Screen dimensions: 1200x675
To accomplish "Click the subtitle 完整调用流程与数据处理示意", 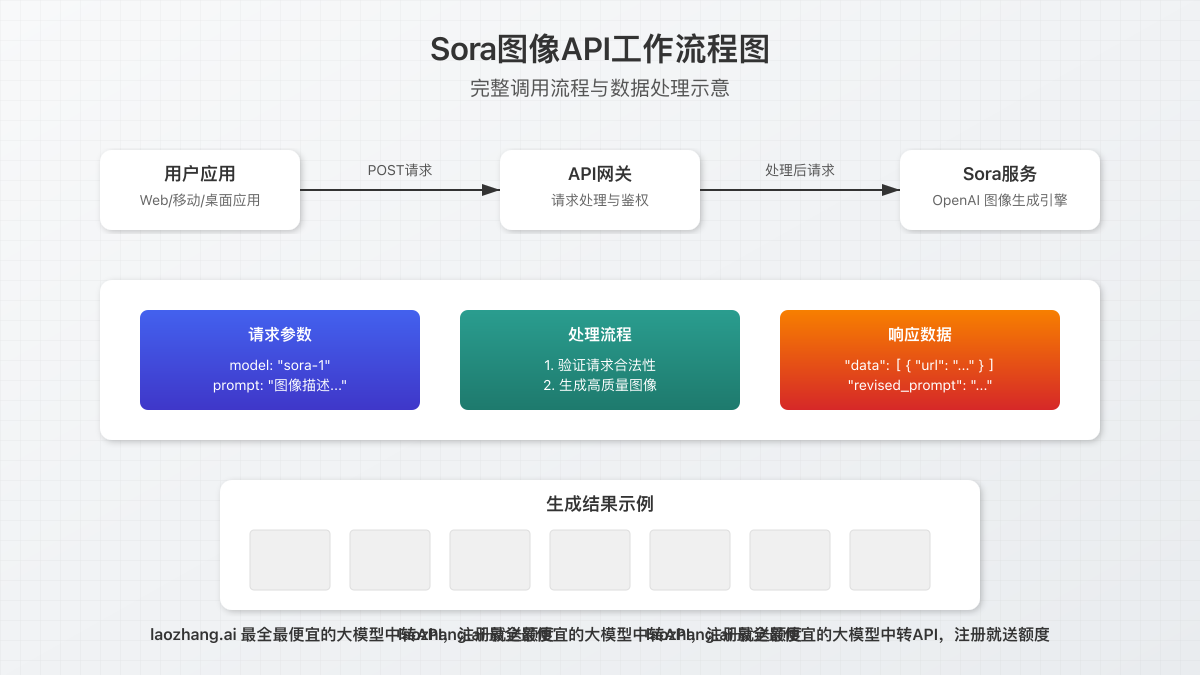I will [x=600, y=88].
